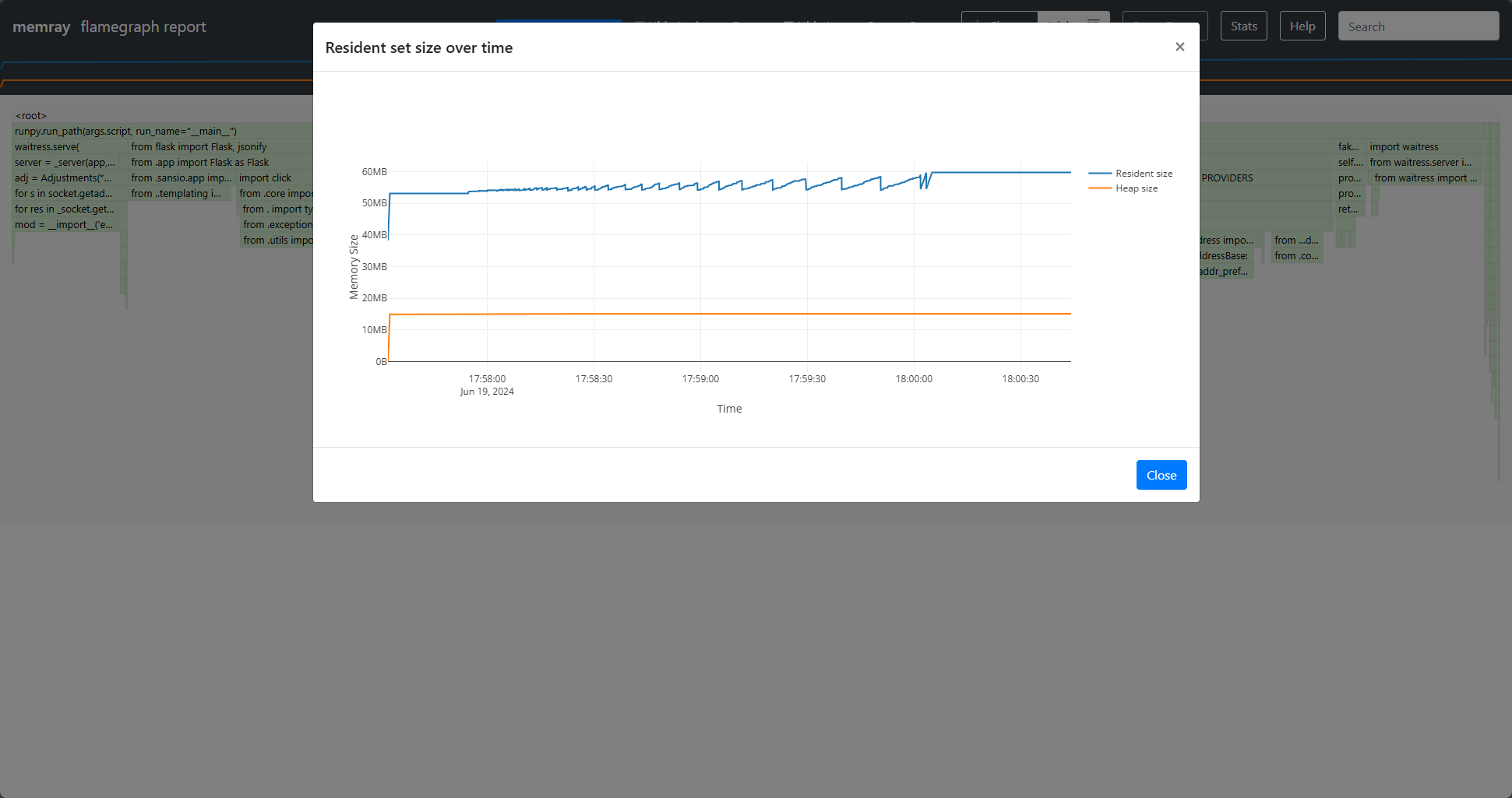1512x798 pixels.
Task: Select the from waitress.server frame
Action: [1426, 163]
